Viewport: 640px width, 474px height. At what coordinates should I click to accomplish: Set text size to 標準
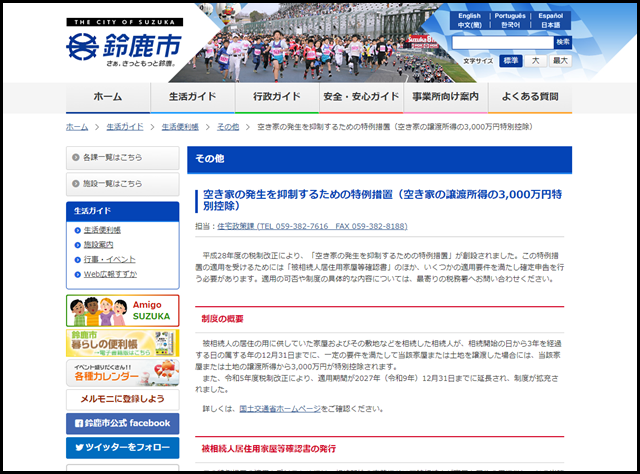tap(511, 61)
